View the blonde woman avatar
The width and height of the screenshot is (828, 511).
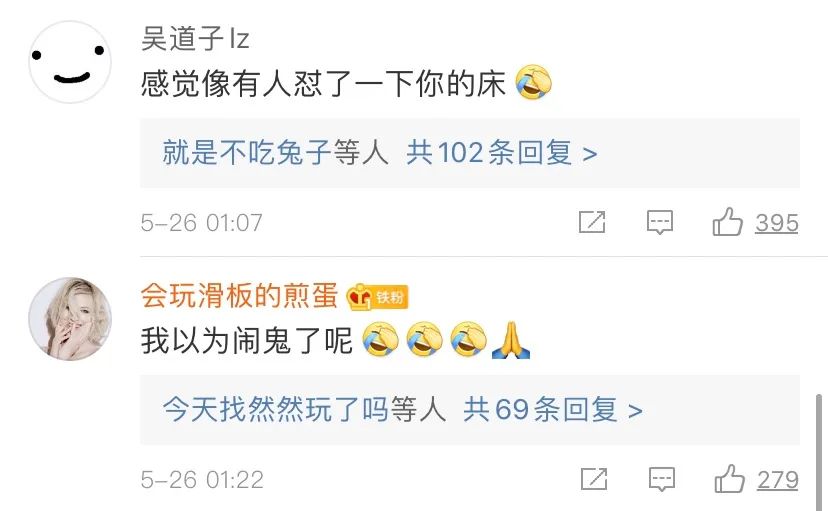[x=70, y=319]
